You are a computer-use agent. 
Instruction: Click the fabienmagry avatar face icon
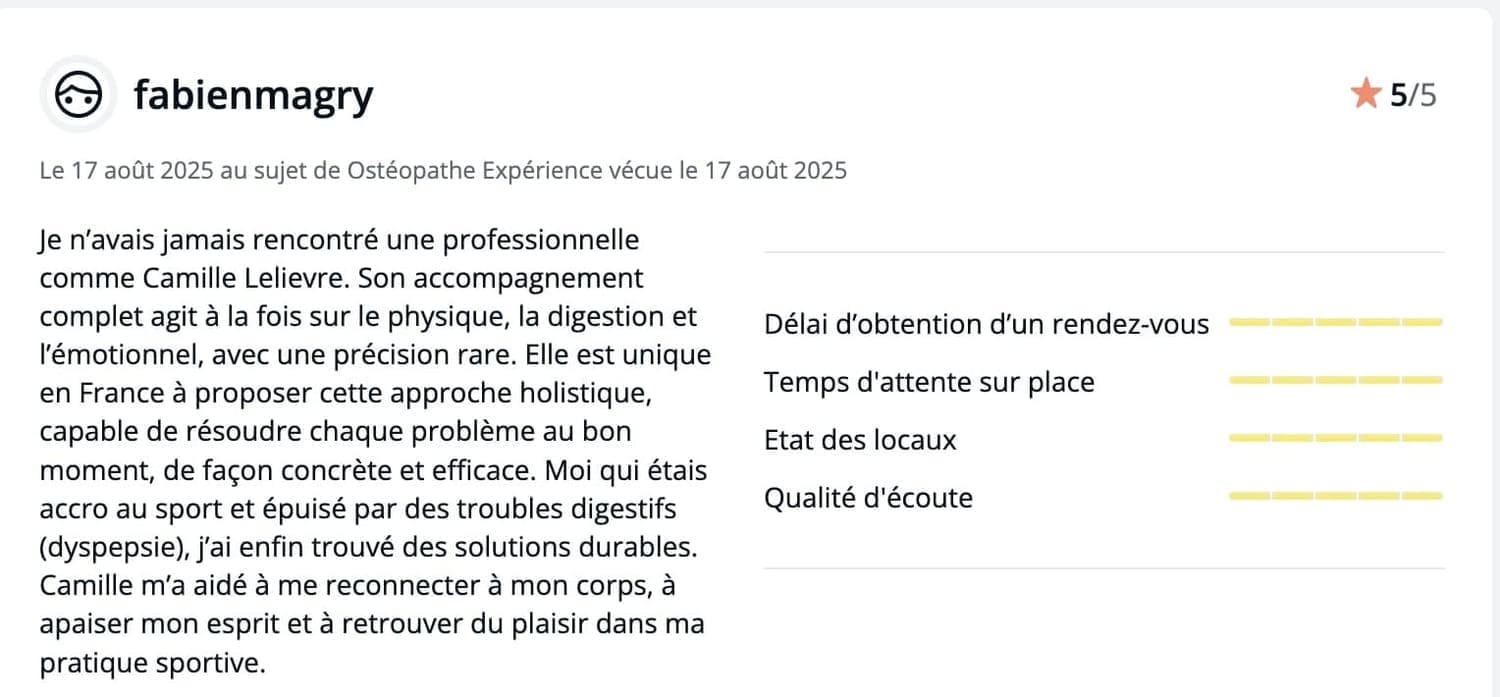[x=78, y=95]
